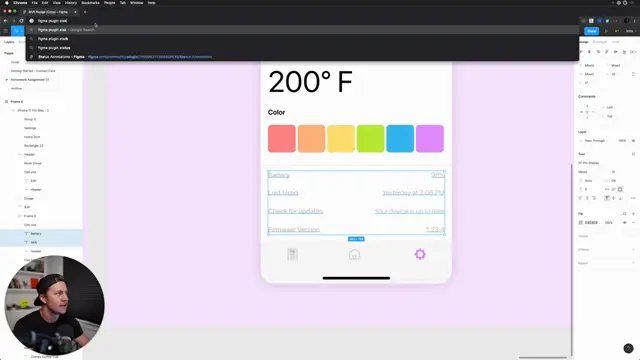Viewport: 640px width, 360px height.
Task: Add a fill with plus icon
Action: click(633, 214)
